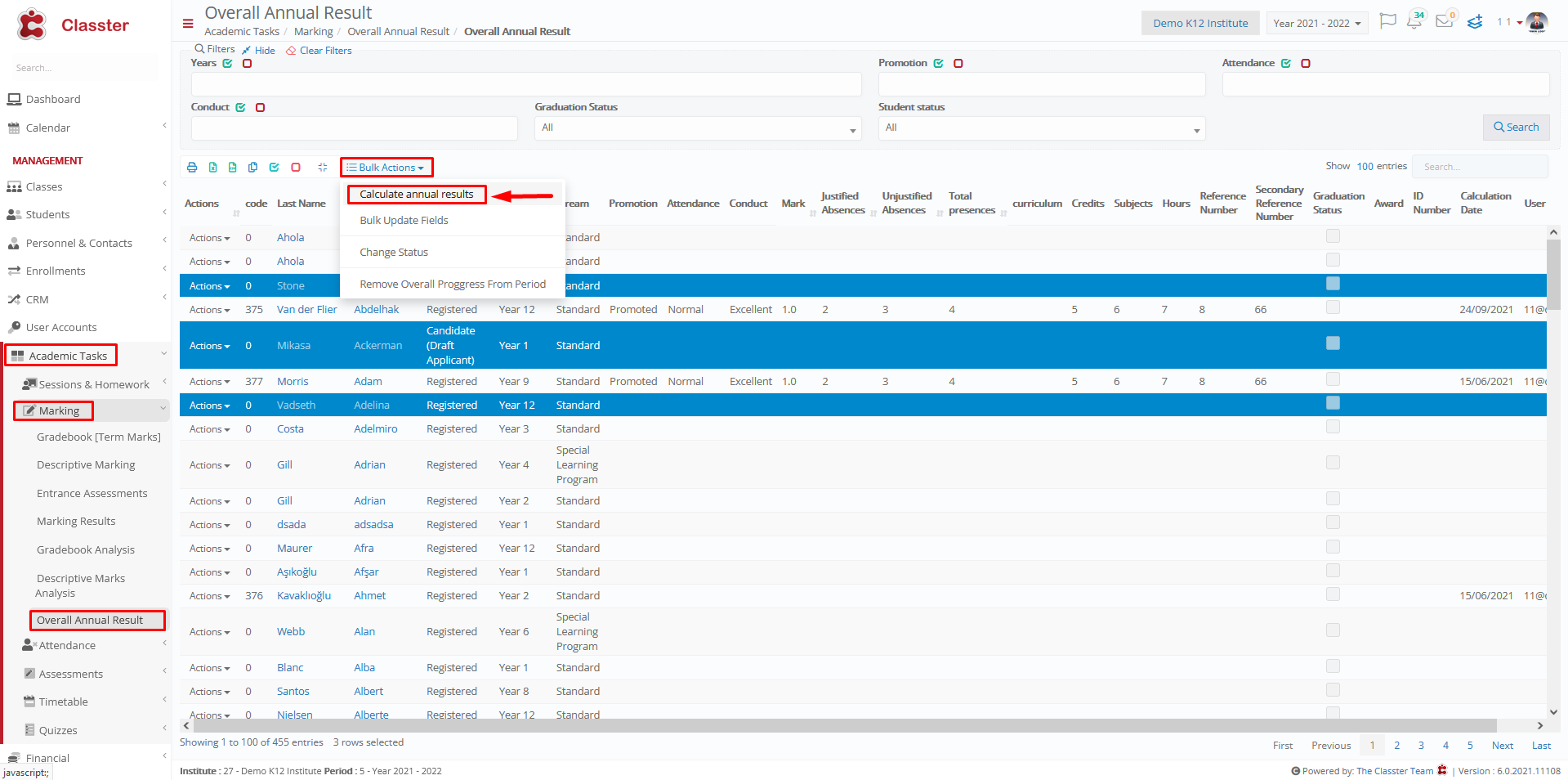Toggle the checkbox in the Vadseth Adelina row
Screen dimensions: 1568x780
coord(1333,403)
